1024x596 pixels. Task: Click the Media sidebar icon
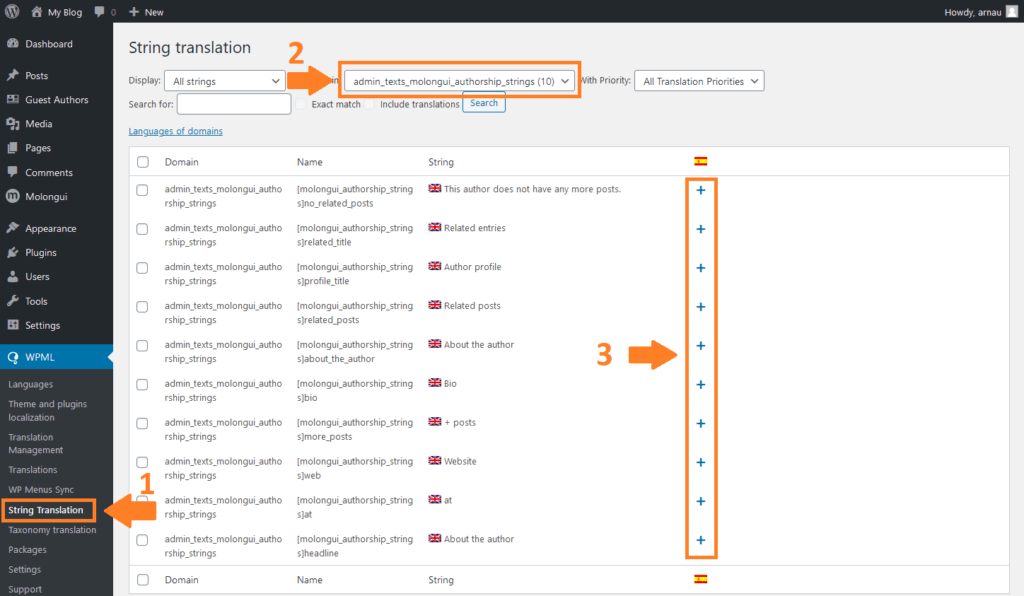click(x=12, y=123)
